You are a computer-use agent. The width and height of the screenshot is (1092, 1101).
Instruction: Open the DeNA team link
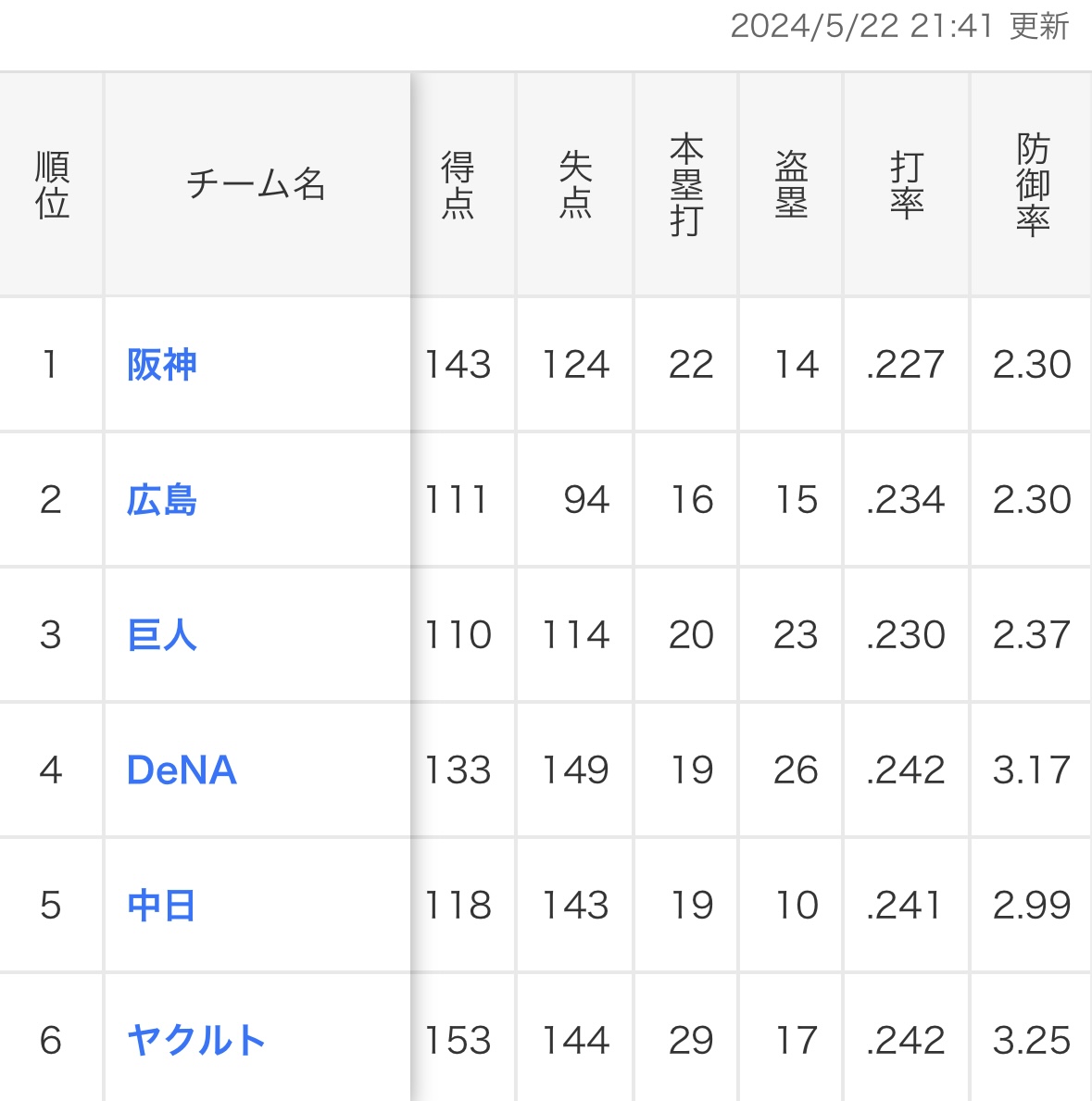182,770
